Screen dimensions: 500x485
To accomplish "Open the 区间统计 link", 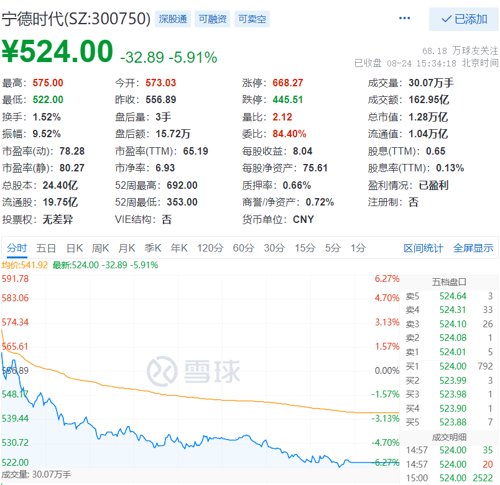I will 423,248.
